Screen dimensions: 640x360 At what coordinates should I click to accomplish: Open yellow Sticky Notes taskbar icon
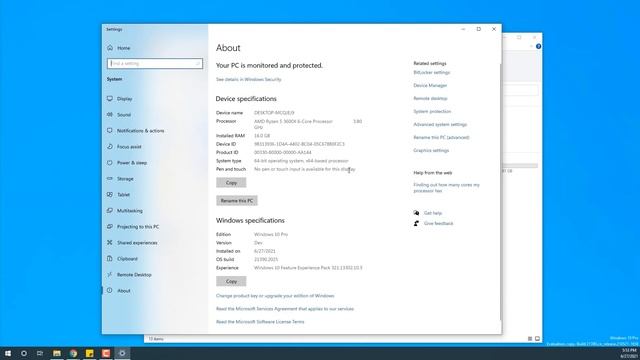pos(90,353)
